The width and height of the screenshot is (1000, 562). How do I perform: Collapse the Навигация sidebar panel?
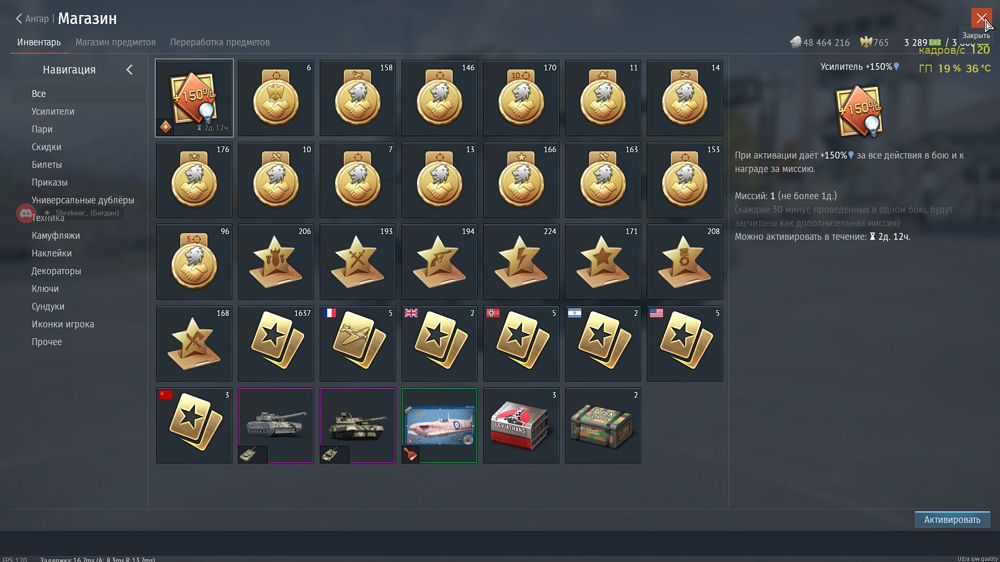tap(129, 70)
